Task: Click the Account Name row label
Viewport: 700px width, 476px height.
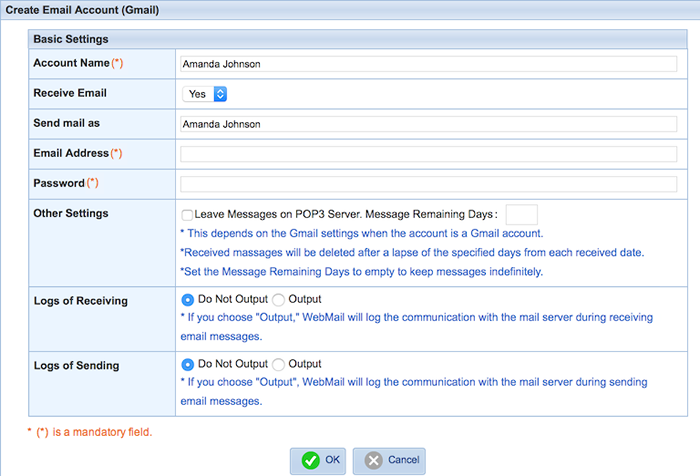Action: (71, 62)
